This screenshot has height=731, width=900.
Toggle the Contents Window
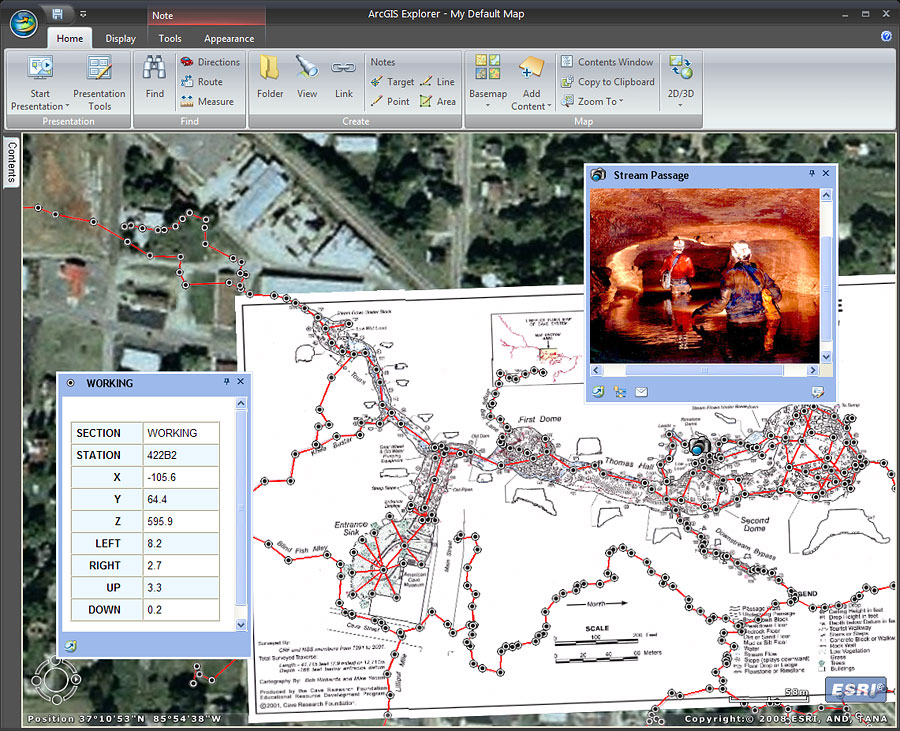tap(607, 62)
